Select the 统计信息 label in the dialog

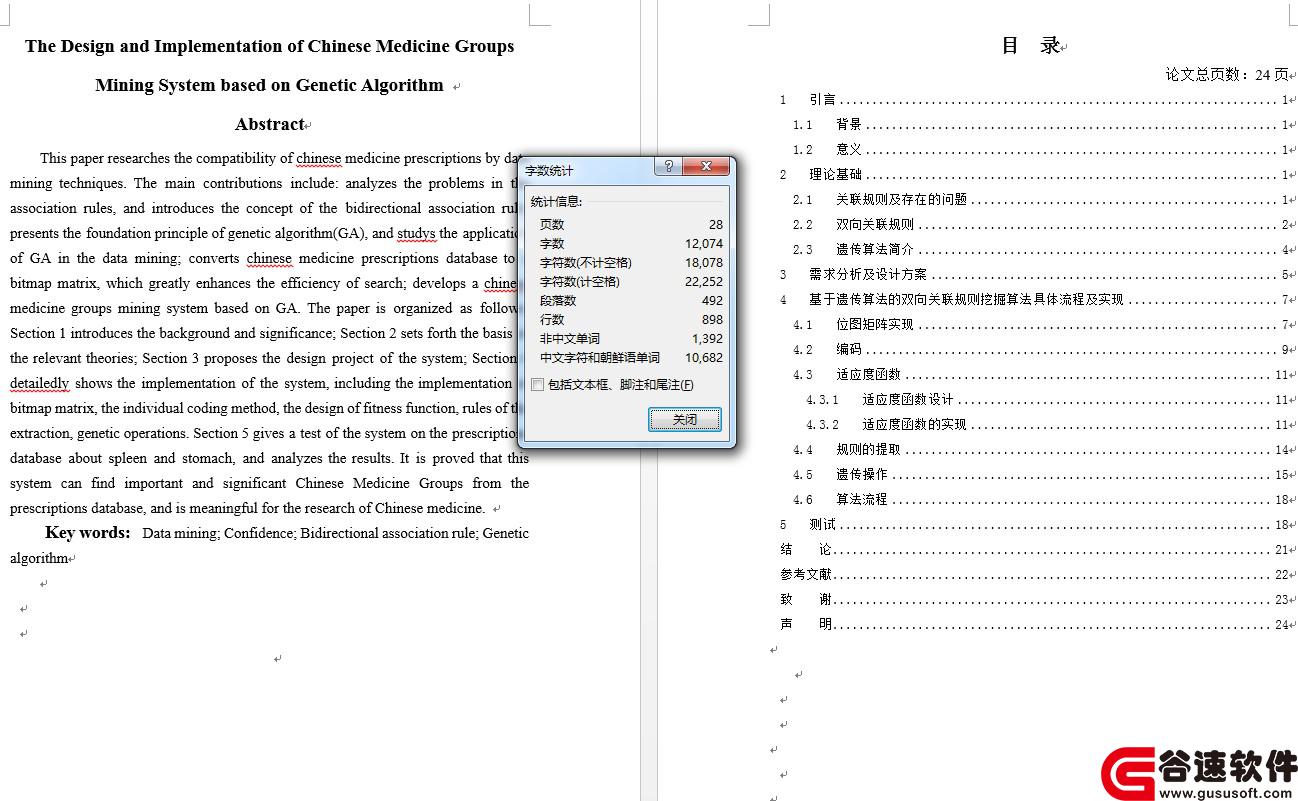[556, 202]
